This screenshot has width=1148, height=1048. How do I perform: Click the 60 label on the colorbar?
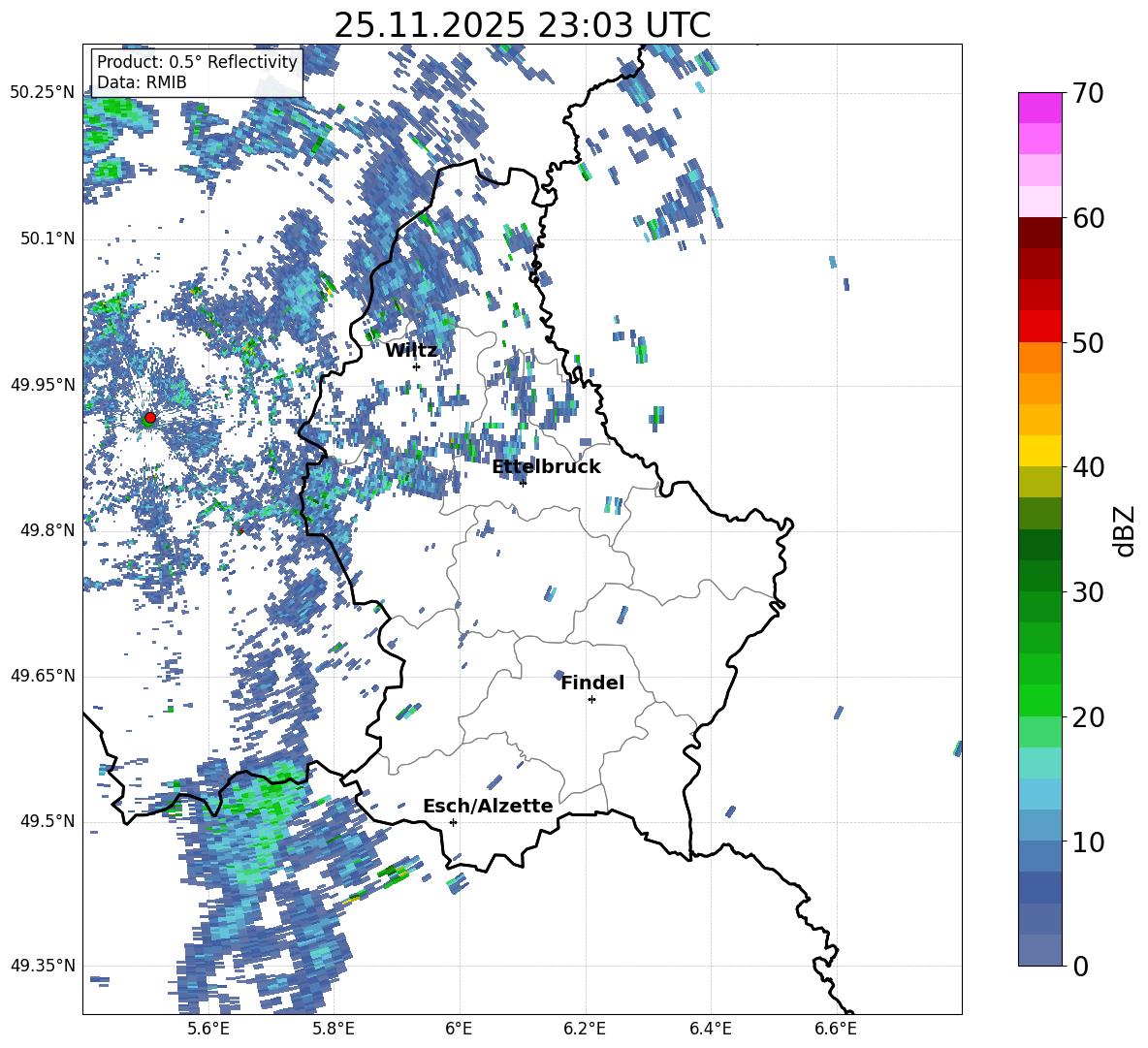click(x=1088, y=218)
